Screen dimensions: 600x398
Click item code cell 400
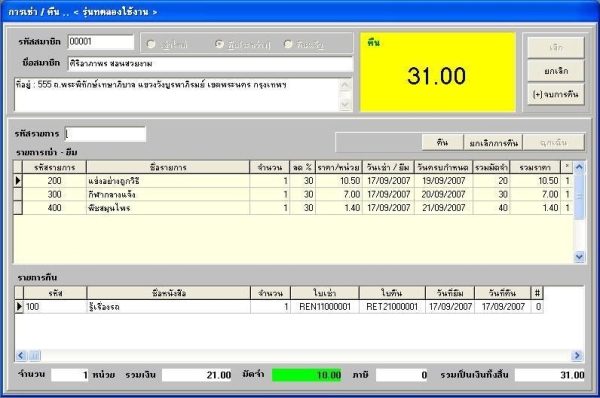[x=54, y=207]
